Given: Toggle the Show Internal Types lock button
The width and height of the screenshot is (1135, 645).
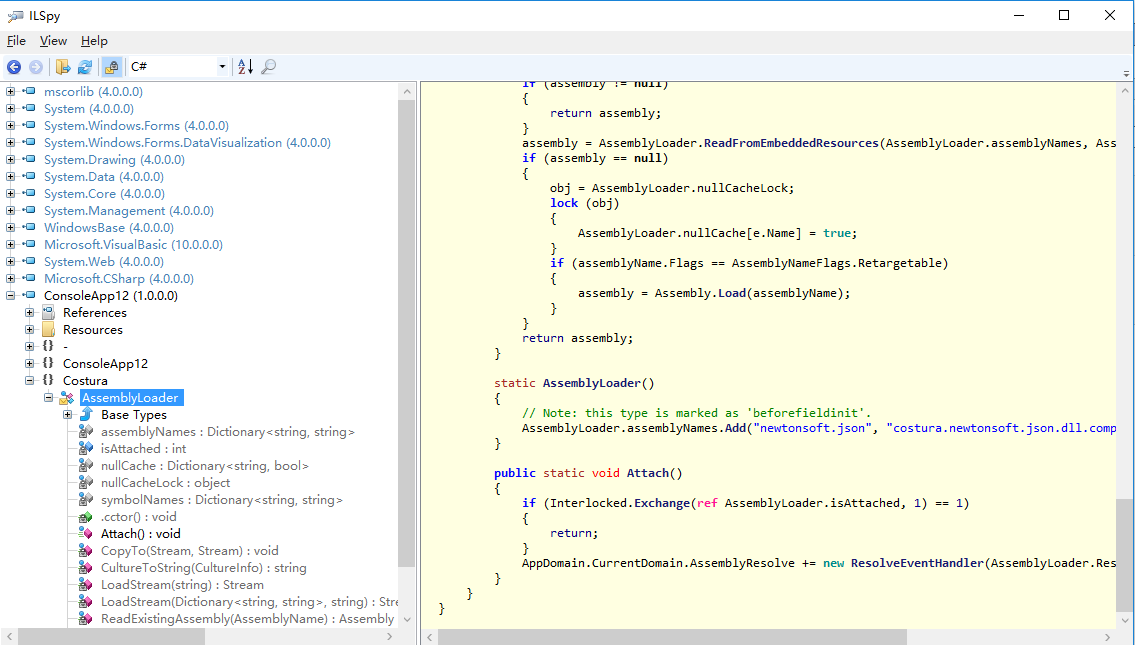Looking at the screenshot, I should (112, 67).
